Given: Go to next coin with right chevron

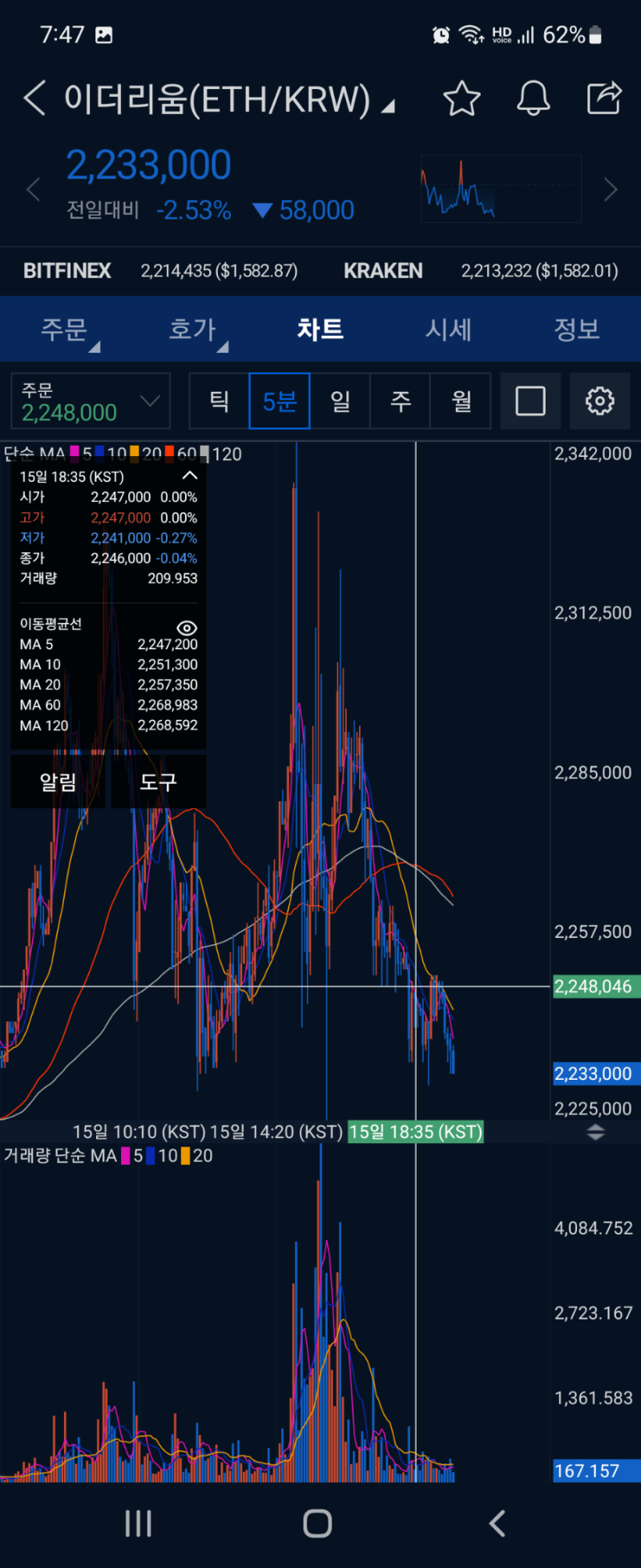Looking at the screenshot, I should click(x=611, y=190).
